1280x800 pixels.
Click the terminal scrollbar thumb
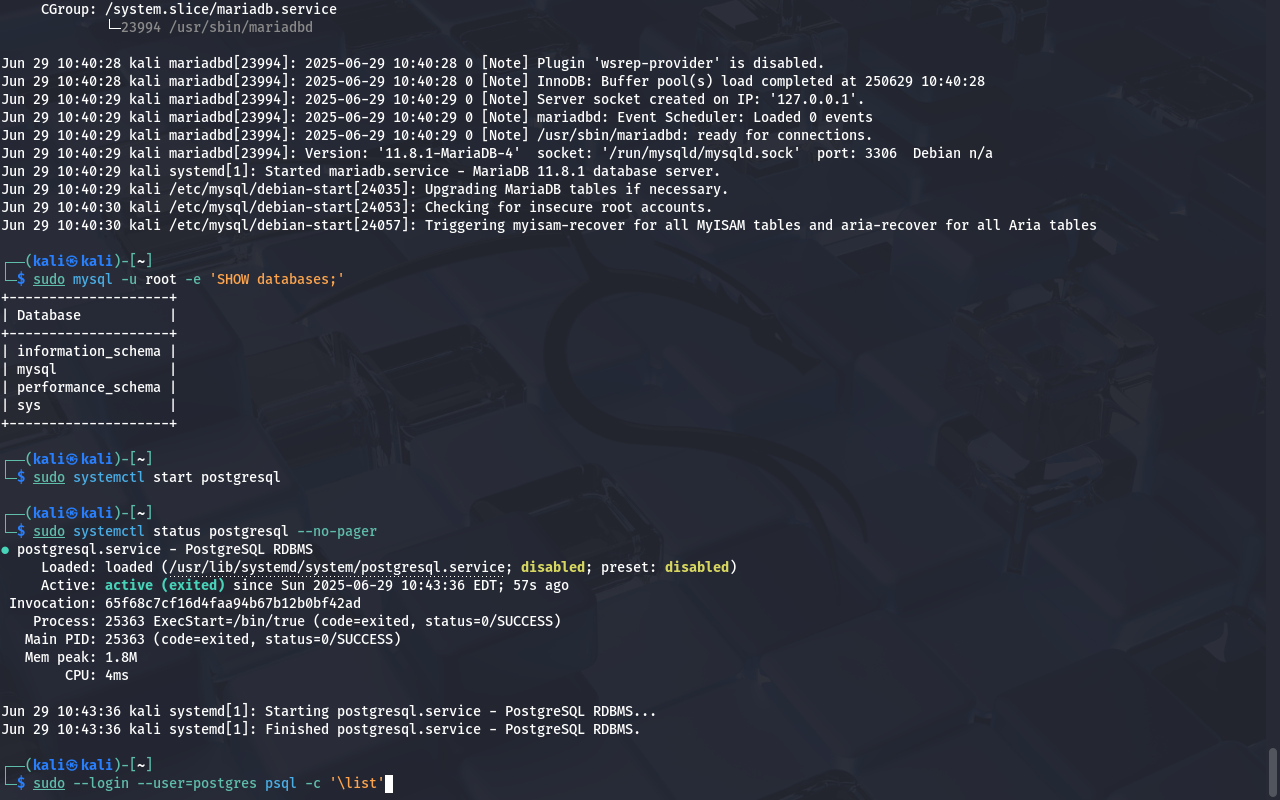click(1273, 771)
